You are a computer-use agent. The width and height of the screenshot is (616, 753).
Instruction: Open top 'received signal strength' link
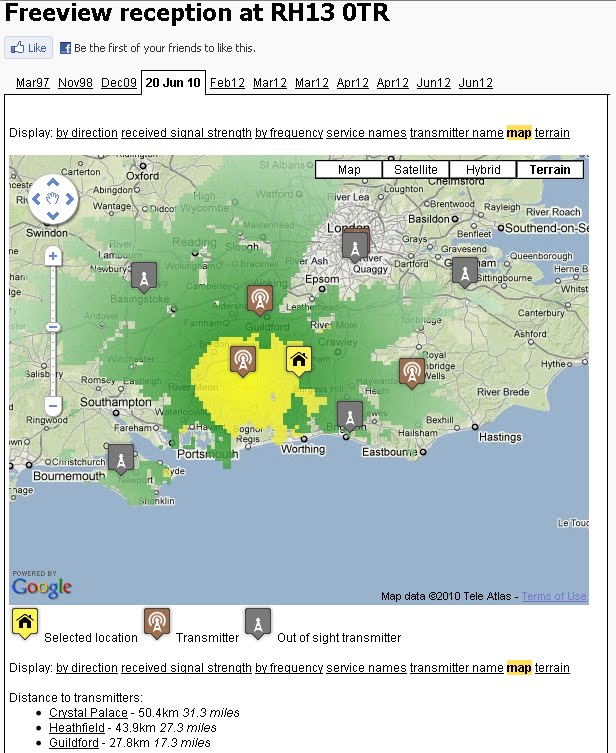pos(186,133)
